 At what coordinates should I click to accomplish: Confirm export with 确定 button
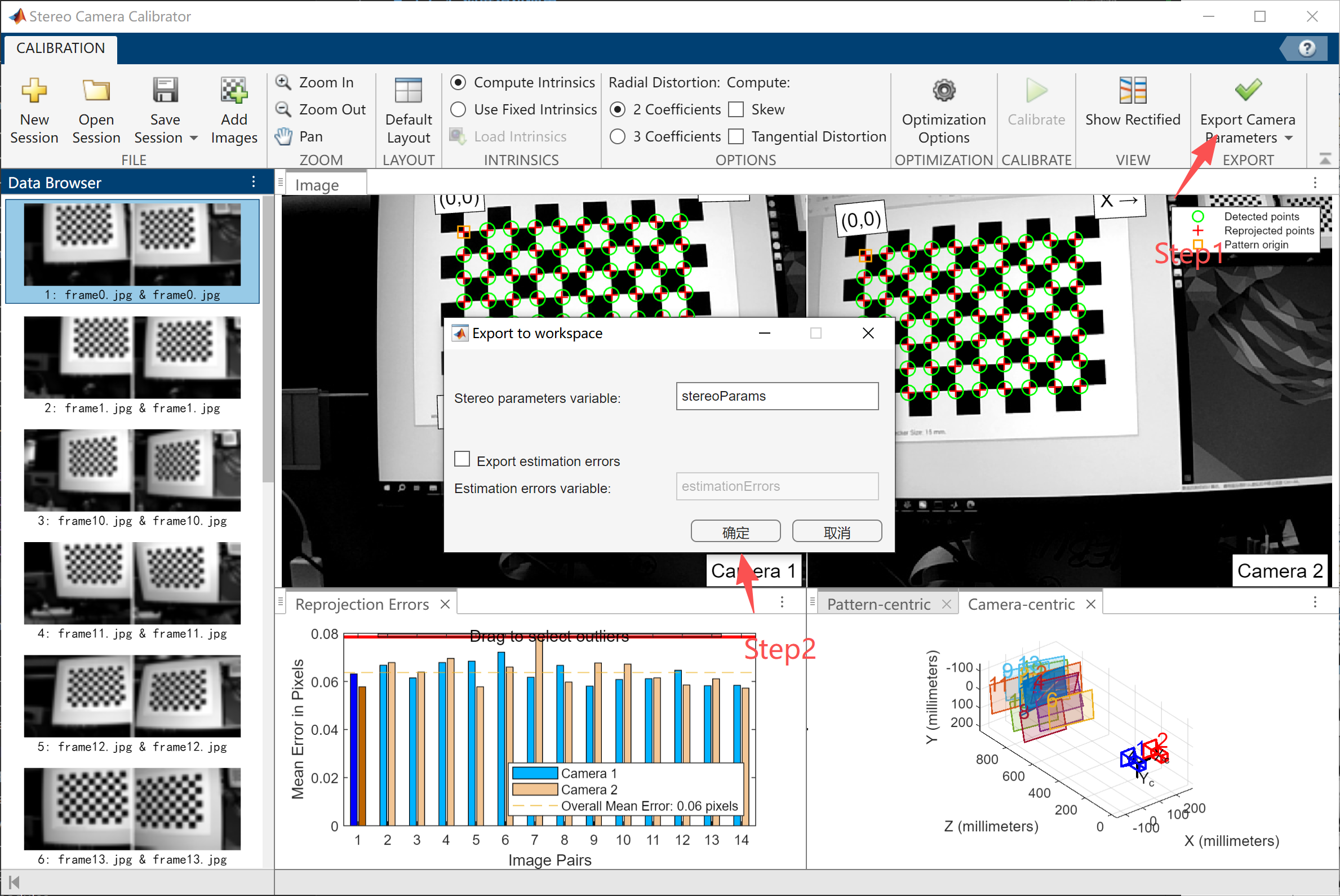735,531
